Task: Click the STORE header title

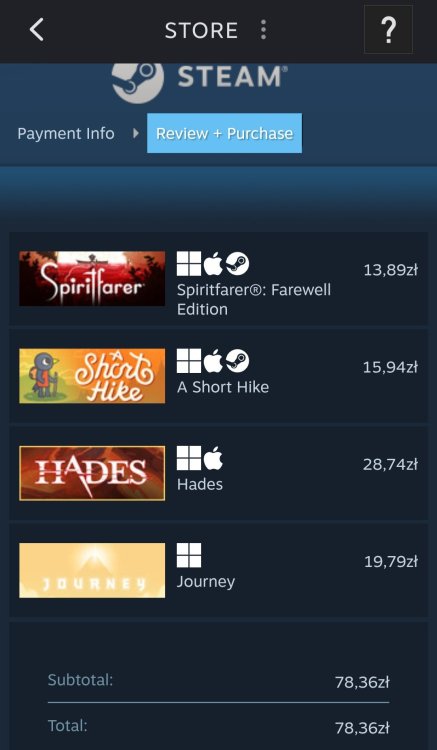Action: pyautogui.click(x=201, y=31)
